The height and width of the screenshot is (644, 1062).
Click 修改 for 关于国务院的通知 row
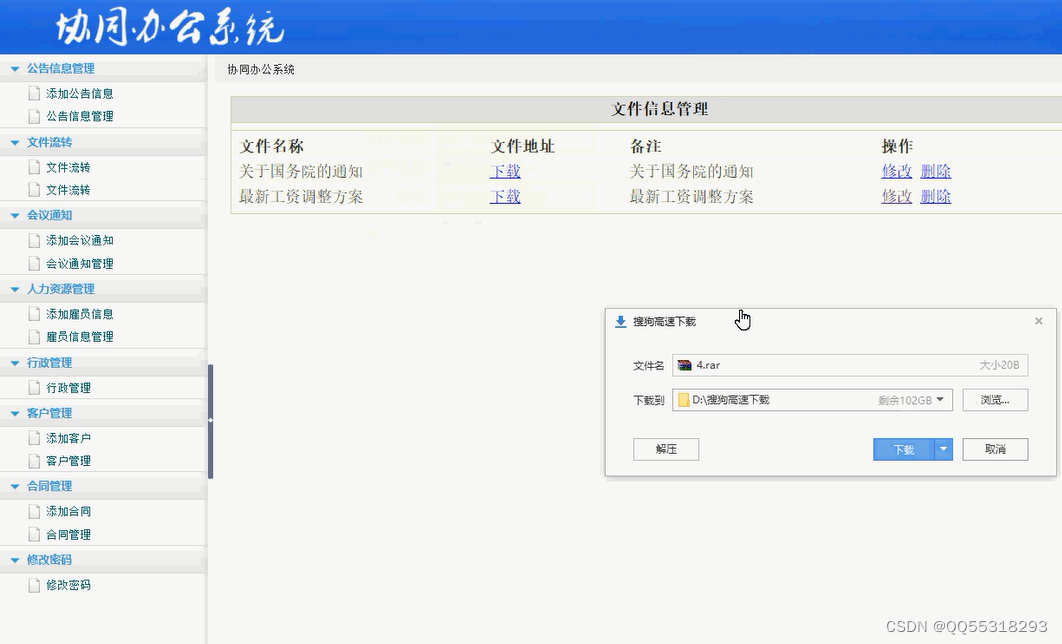click(897, 171)
